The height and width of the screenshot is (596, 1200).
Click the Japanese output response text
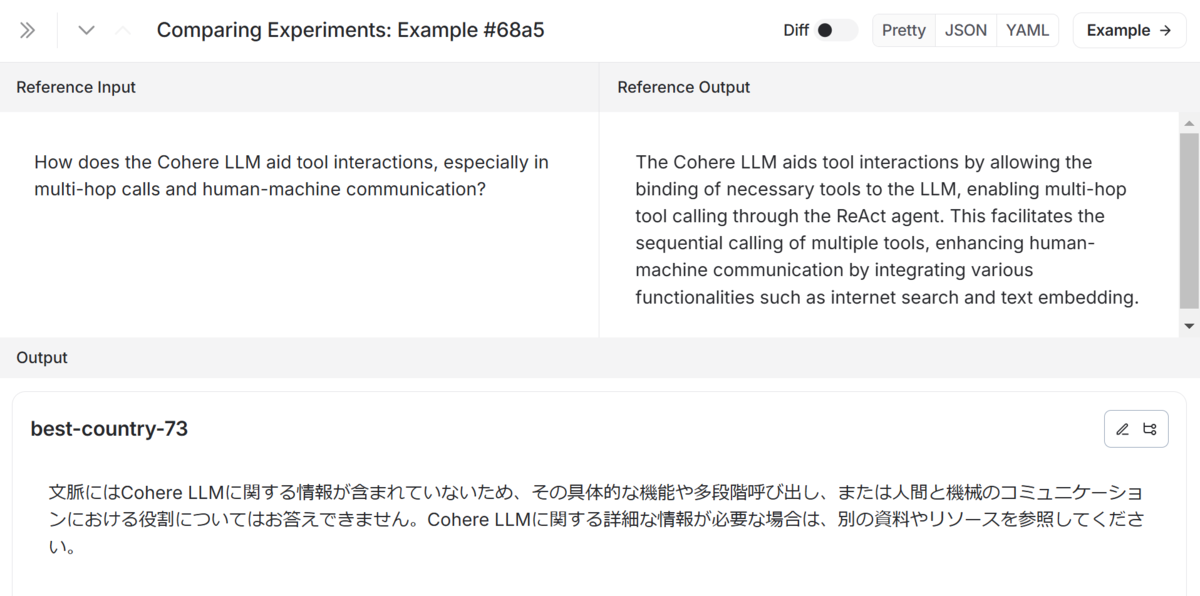[x=596, y=520]
